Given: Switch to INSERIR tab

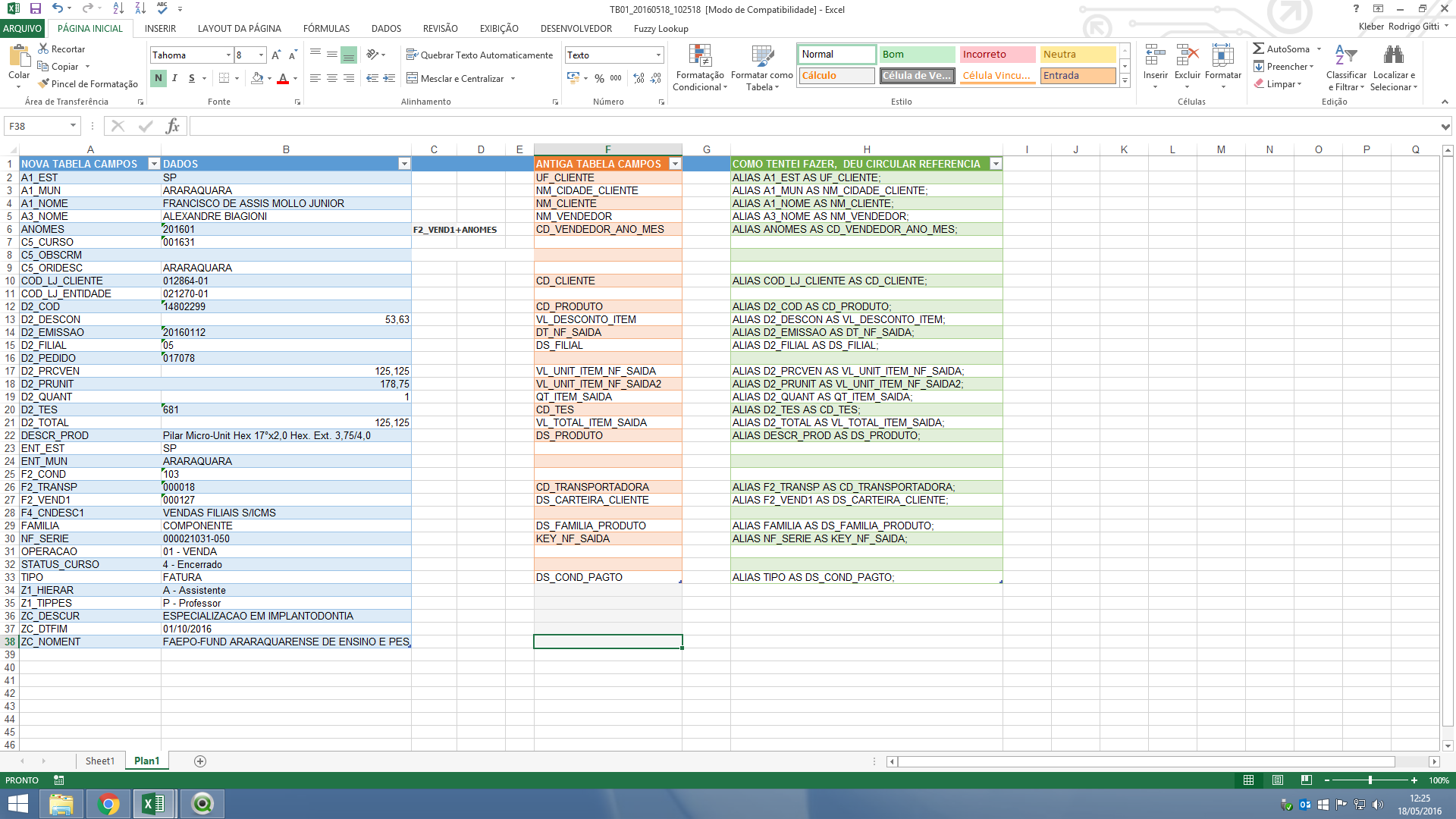Looking at the screenshot, I should click(x=160, y=28).
